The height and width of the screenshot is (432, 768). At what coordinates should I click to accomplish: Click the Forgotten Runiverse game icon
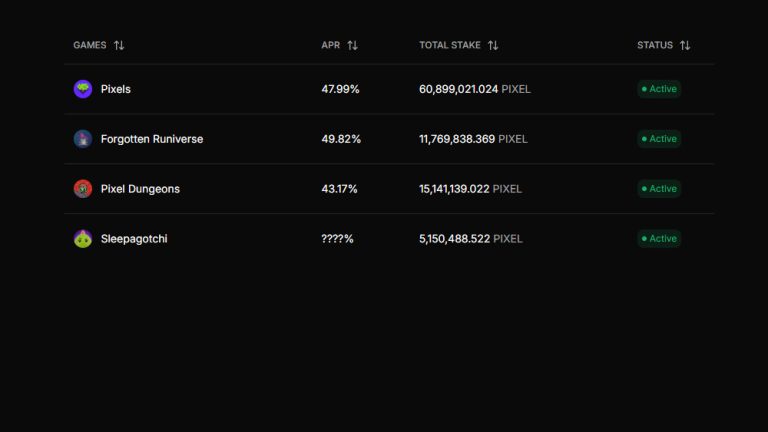(83, 139)
